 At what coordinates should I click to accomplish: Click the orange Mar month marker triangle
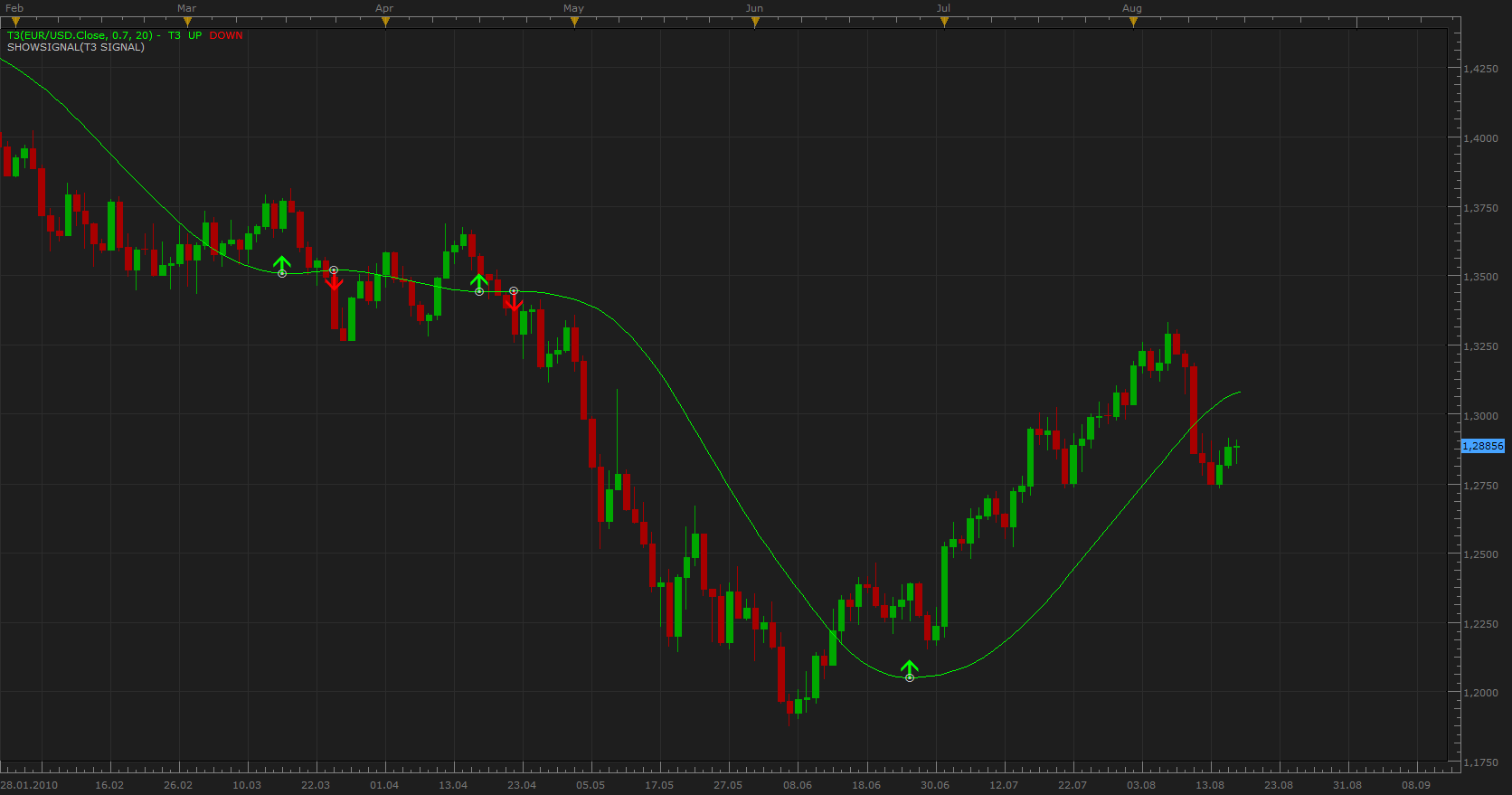pyautogui.click(x=187, y=23)
